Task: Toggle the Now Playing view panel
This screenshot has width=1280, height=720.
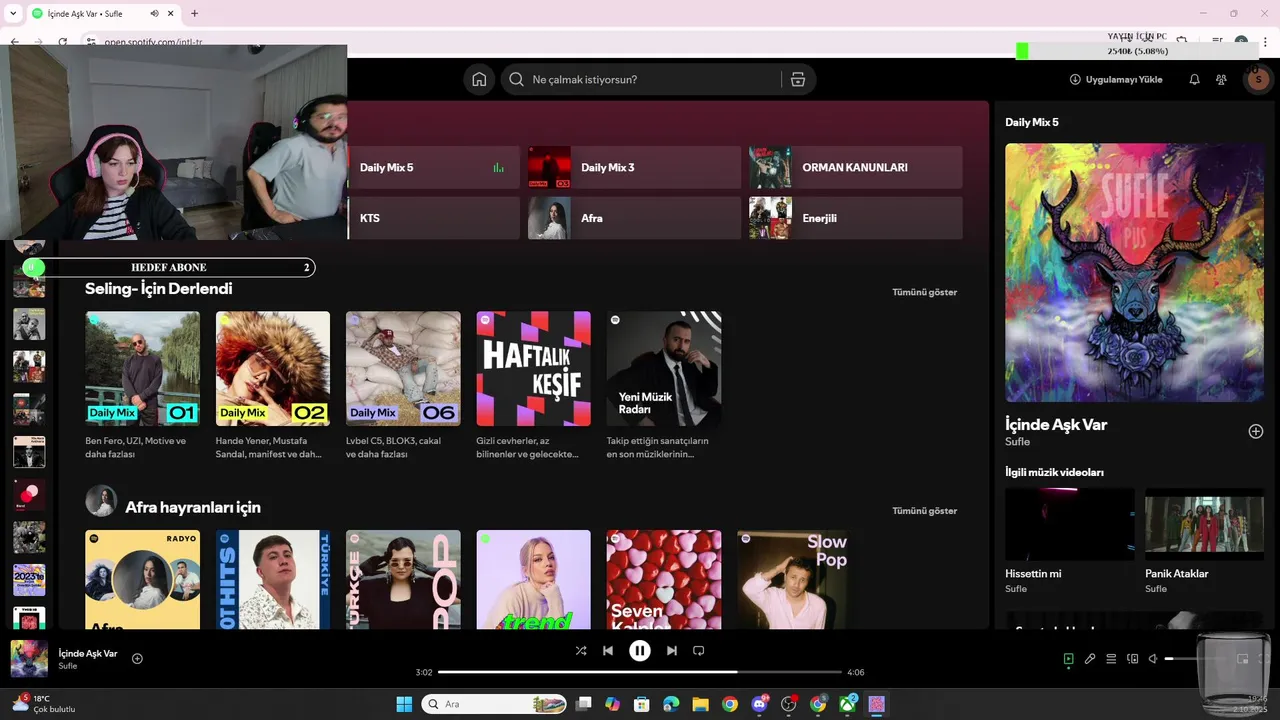Action: (x=1068, y=659)
